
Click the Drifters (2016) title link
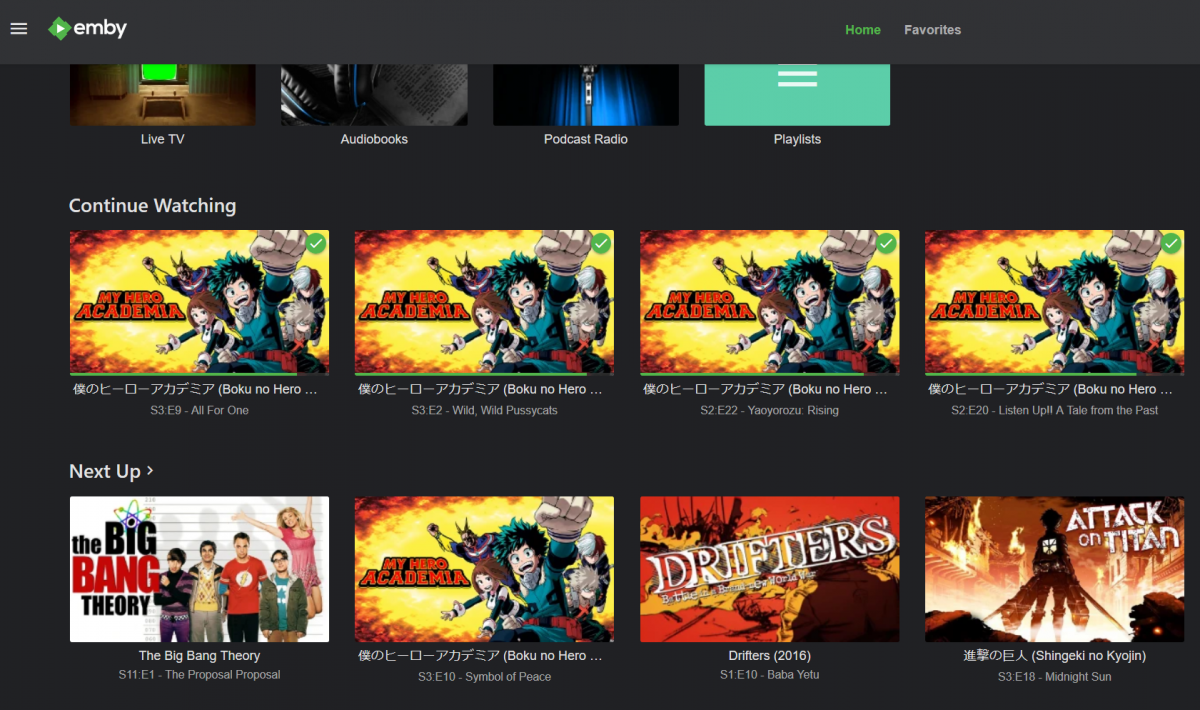pos(769,656)
